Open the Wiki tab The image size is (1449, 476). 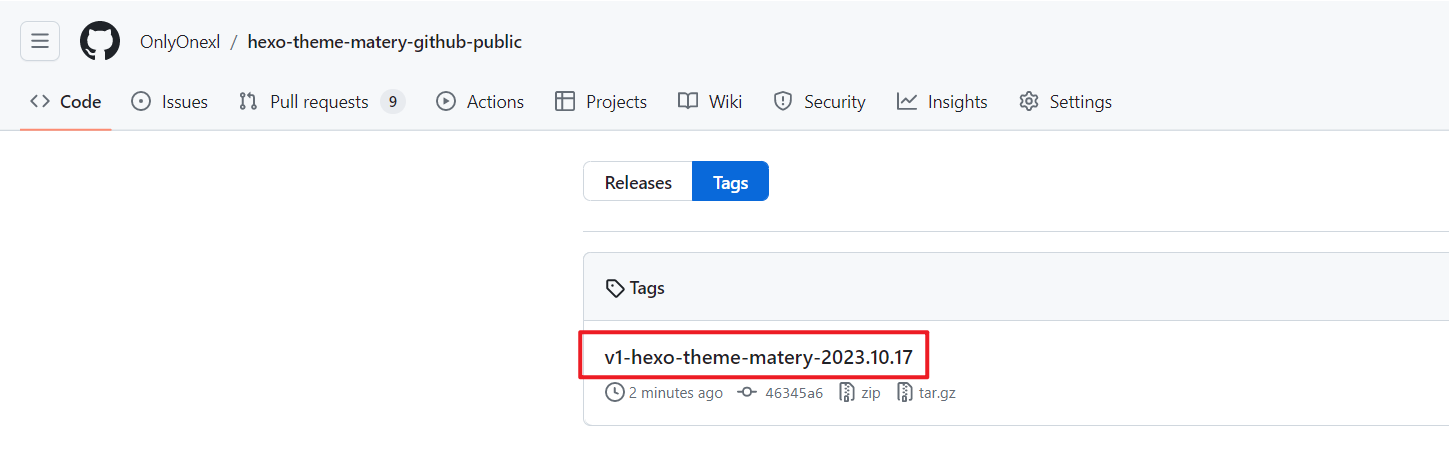710,102
